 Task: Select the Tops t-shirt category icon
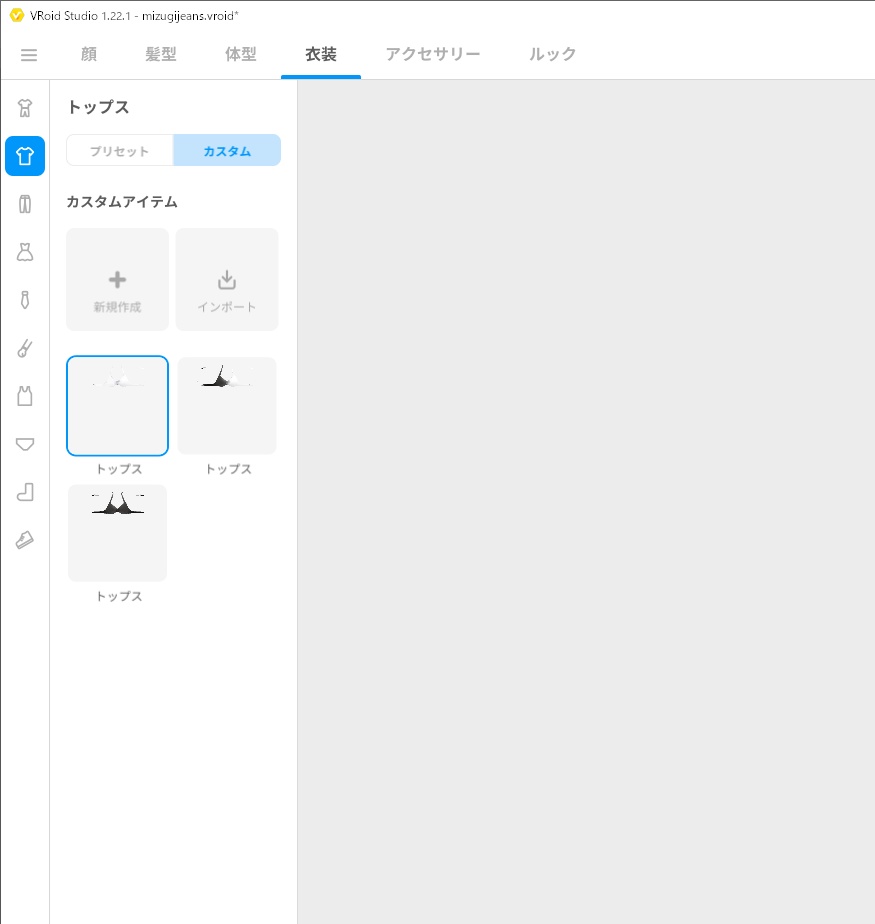(25, 156)
